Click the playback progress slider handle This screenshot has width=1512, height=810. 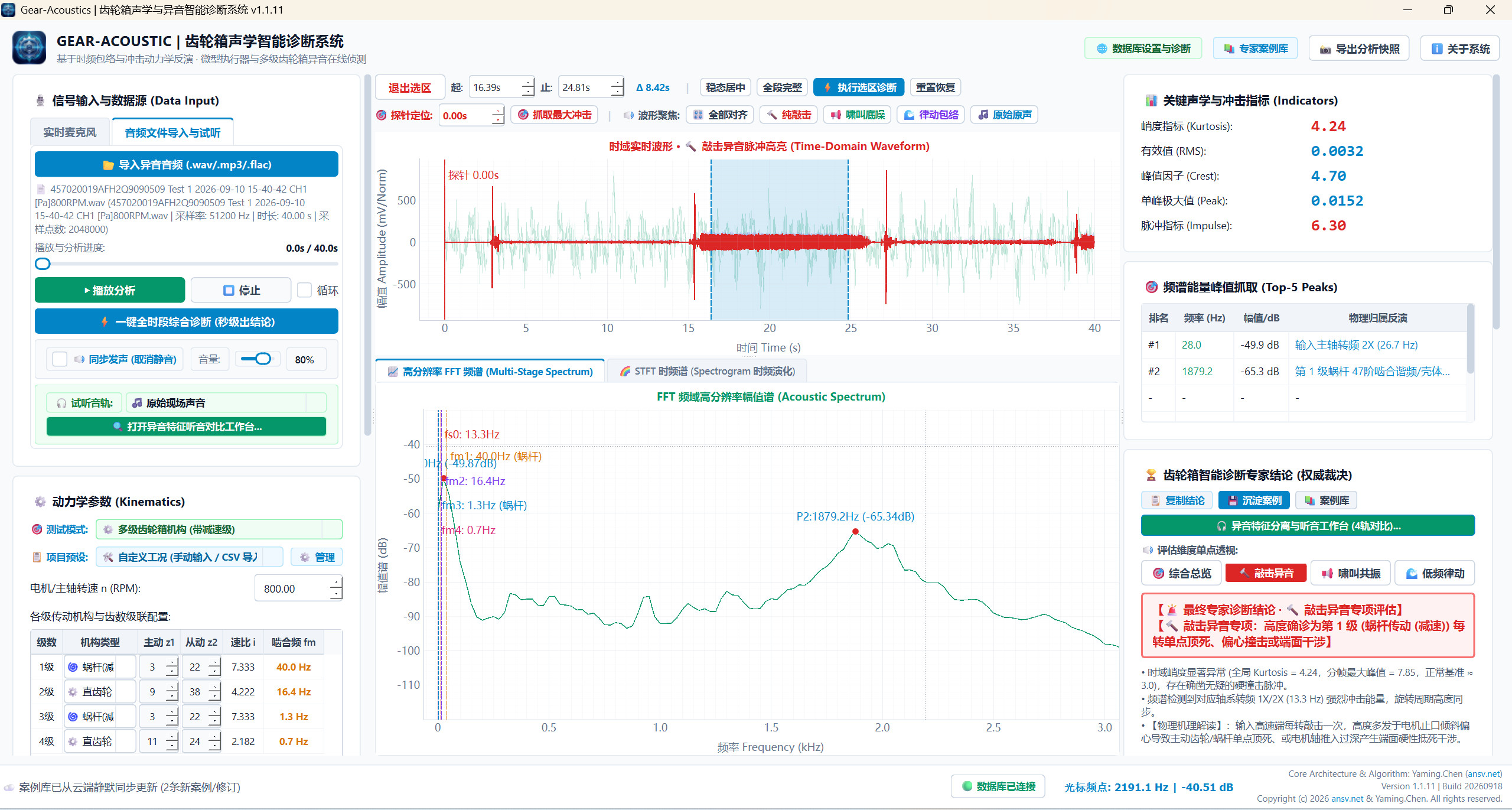click(43, 264)
